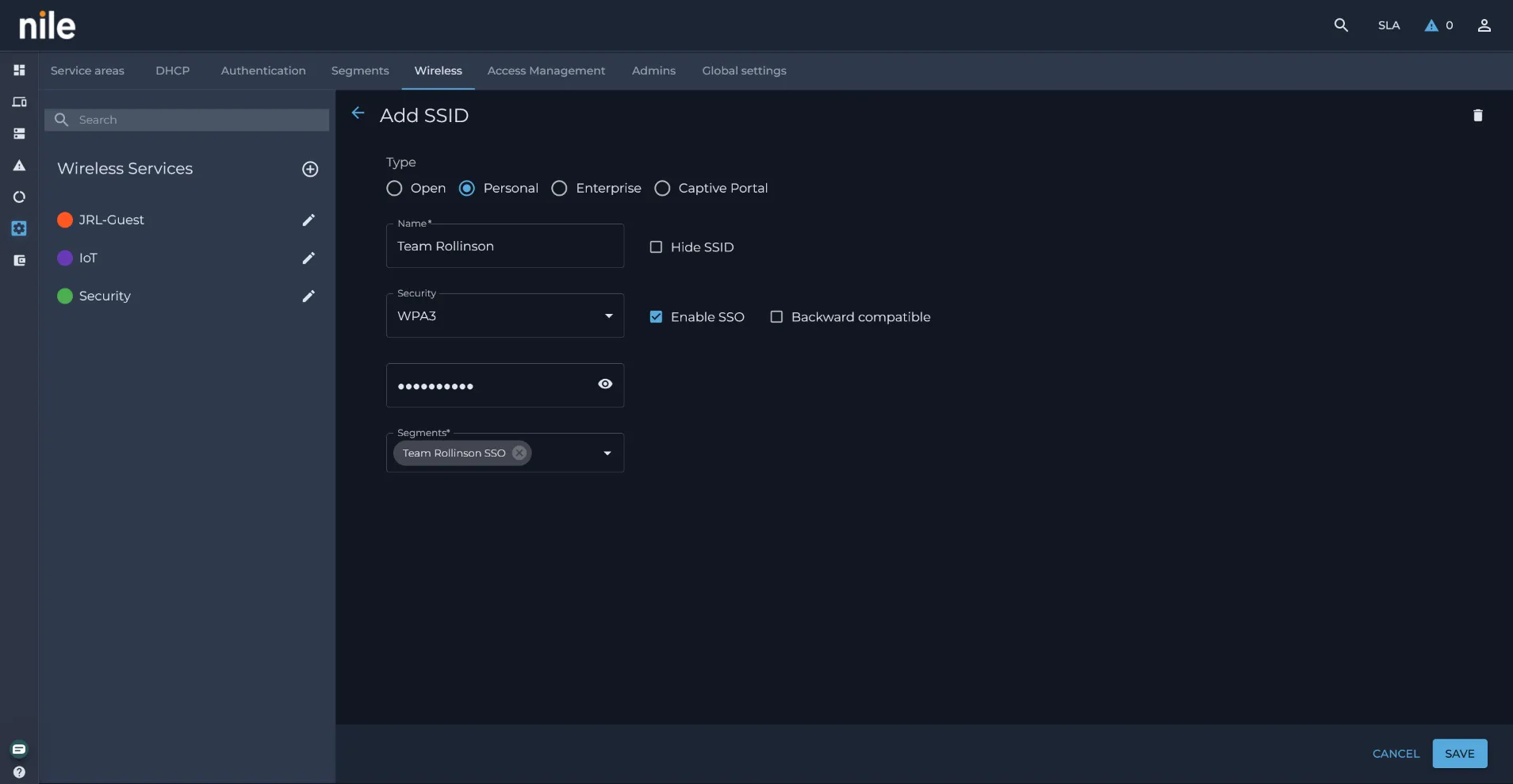This screenshot has width=1513, height=784.
Task: Click the Name field with Team Rollinson
Action: (x=505, y=246)
